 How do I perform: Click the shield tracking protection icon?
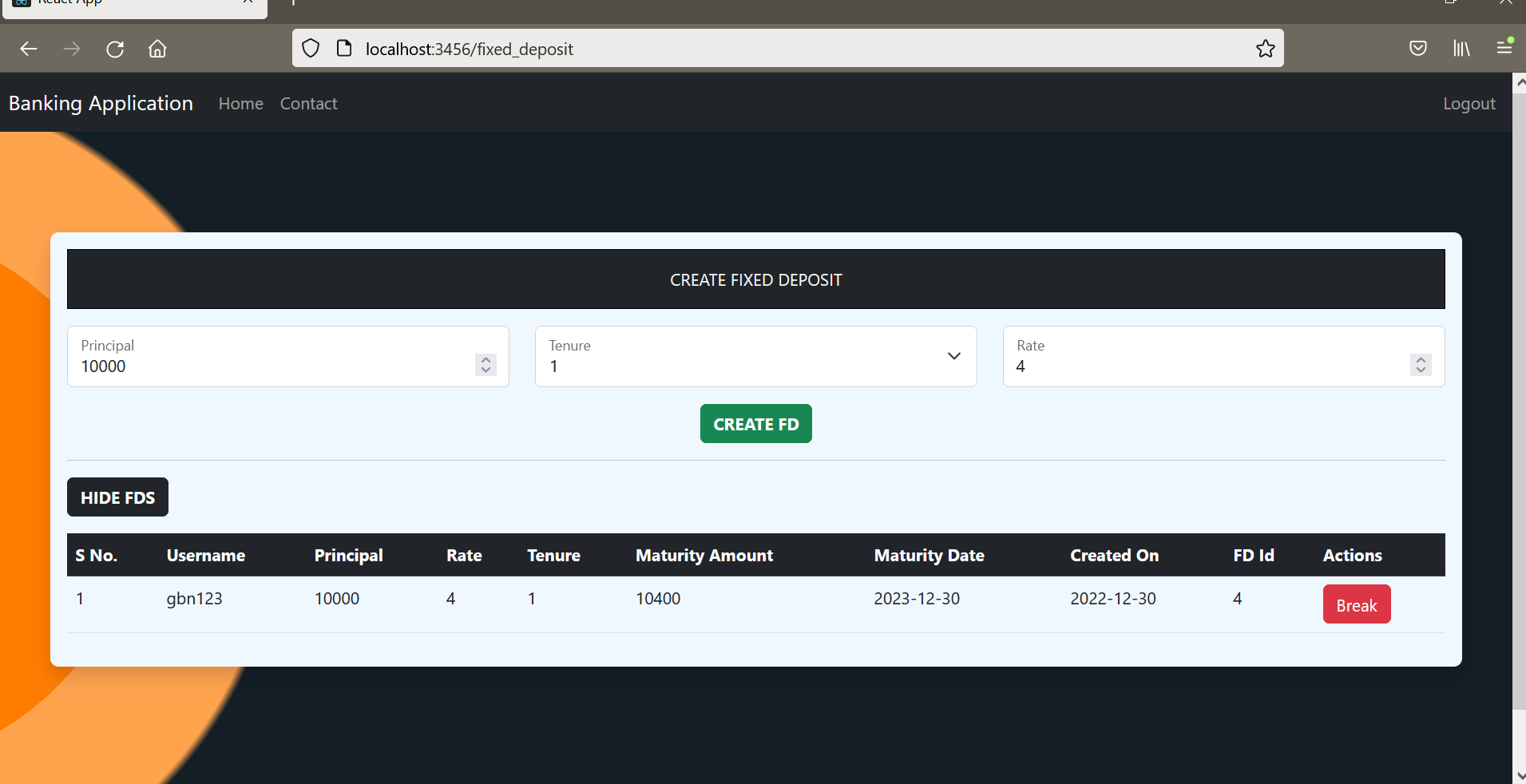click(310, 49)
